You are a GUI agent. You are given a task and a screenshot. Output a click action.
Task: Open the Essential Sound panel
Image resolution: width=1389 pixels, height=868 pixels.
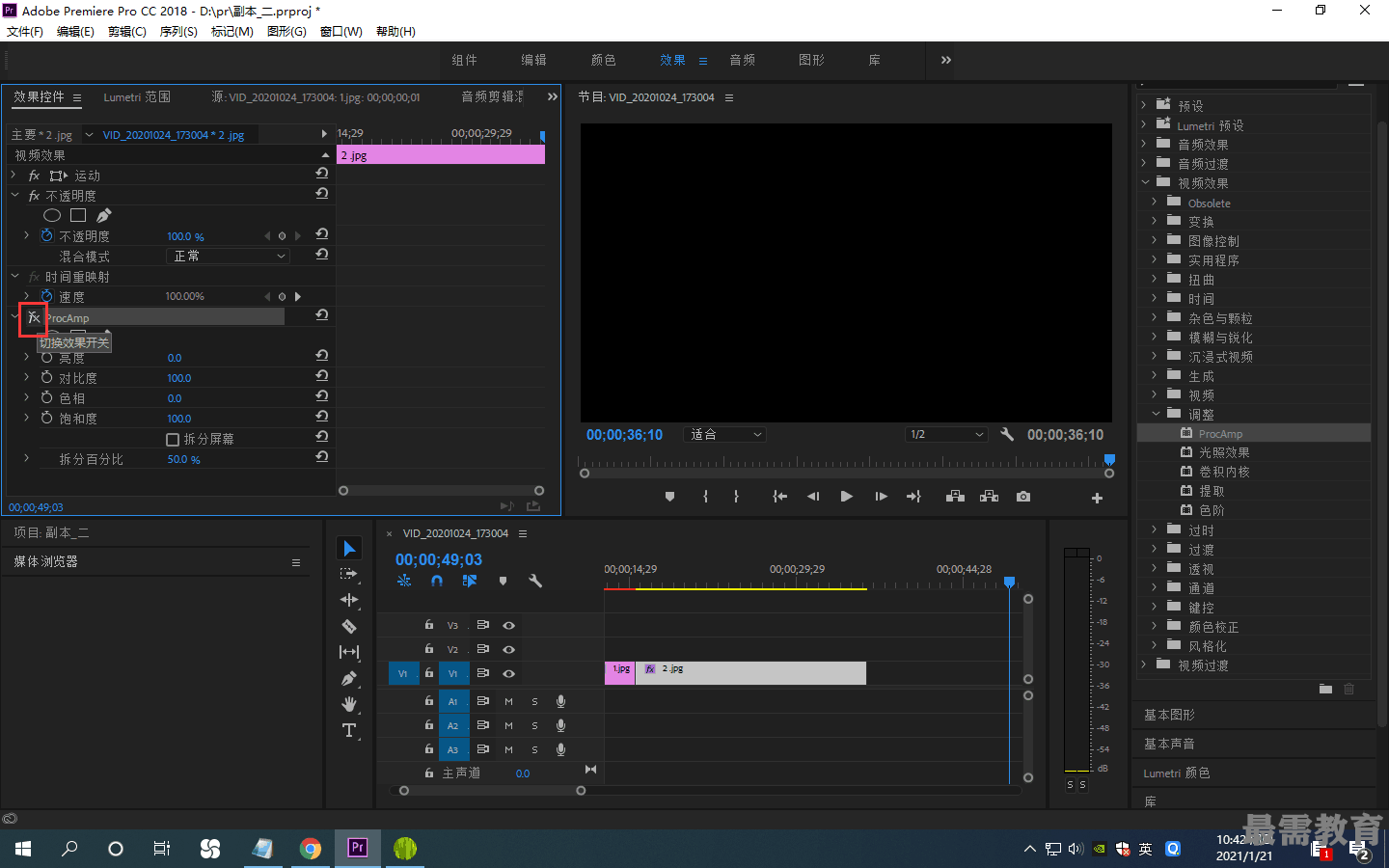click(x=1169, y=744)
